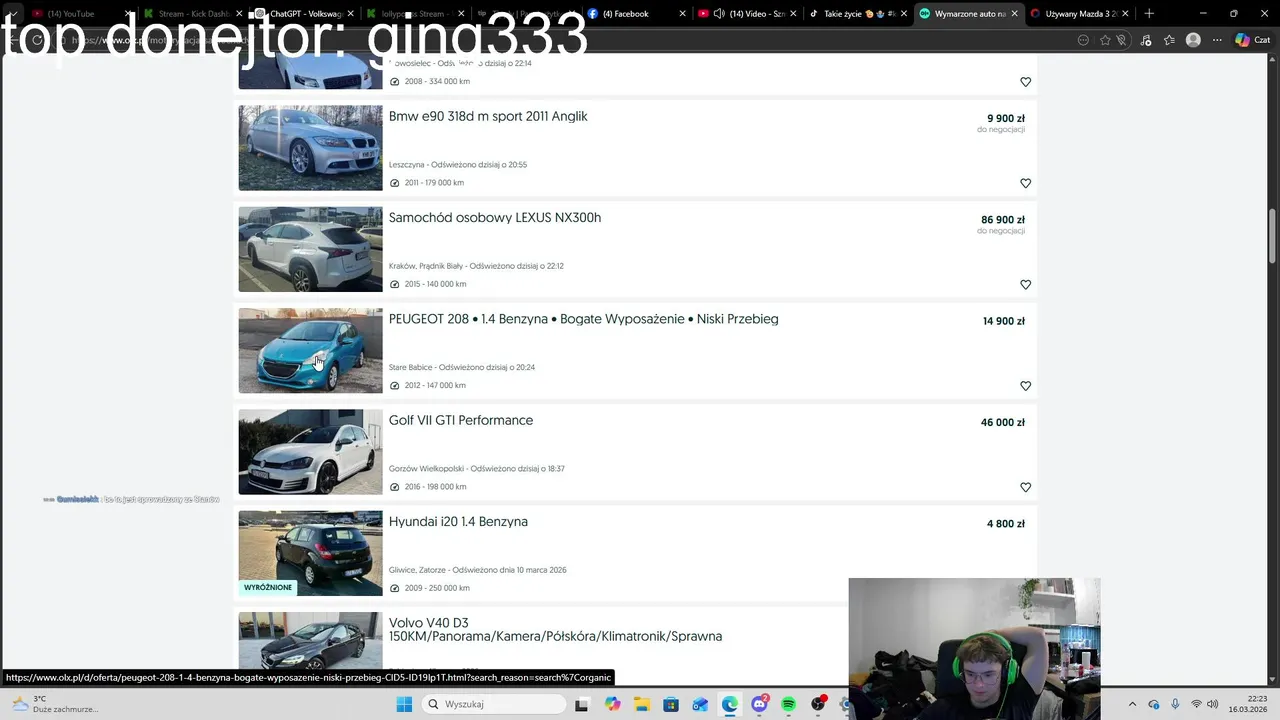Click the Volvo V40 thumbnail image

(310, 641)
